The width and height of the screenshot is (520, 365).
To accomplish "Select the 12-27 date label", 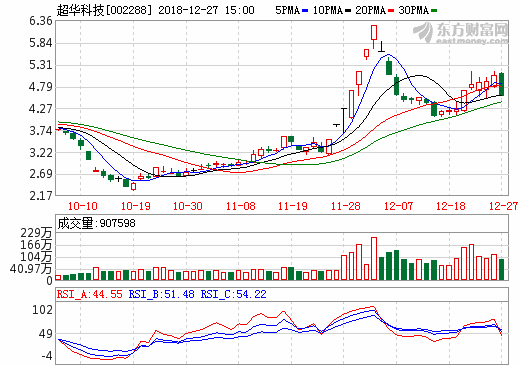I will tap(503, 206).
